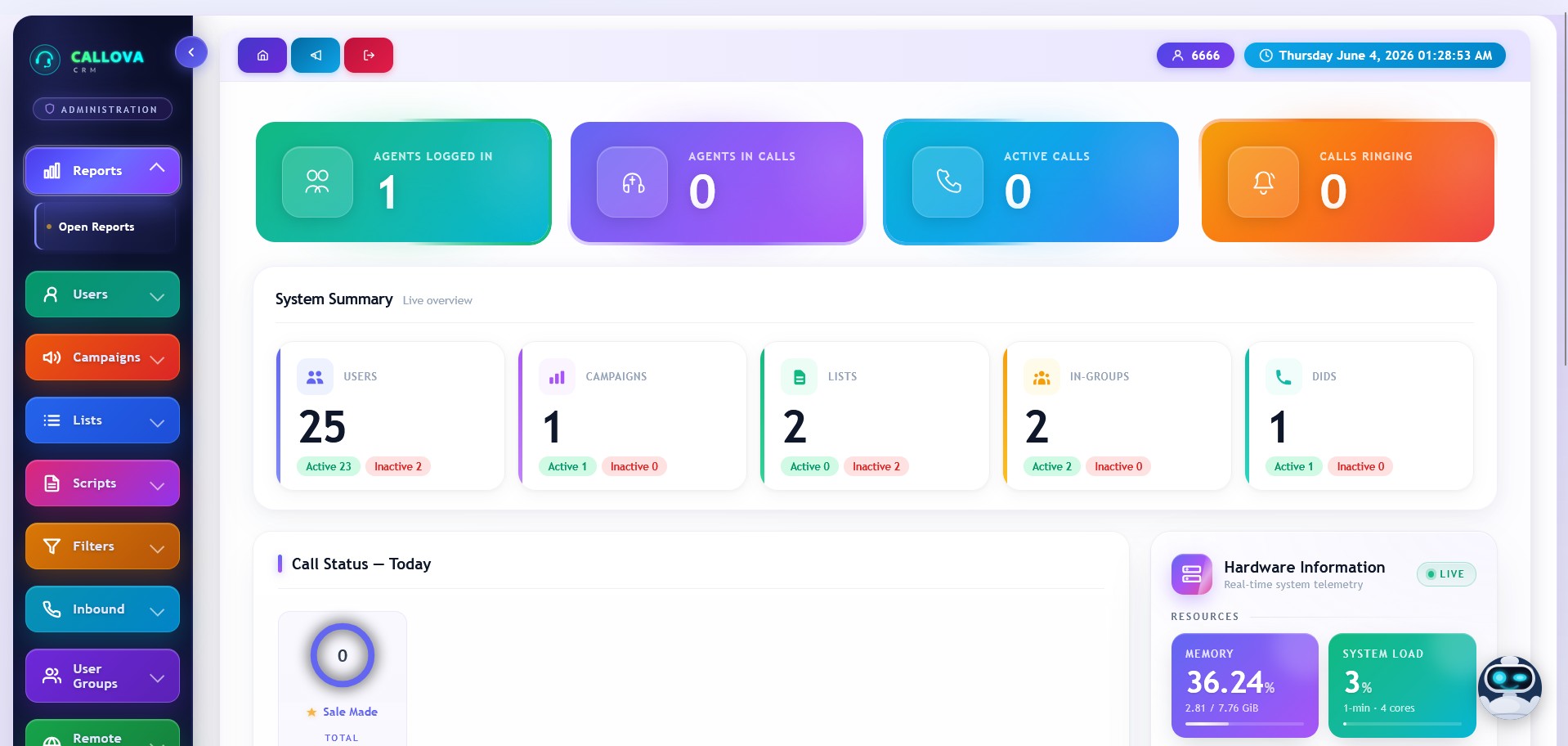1568x746 pixels.
Task: Click the Lists sidebar icon
Action: pyautogui.click(x=52, y=420)
